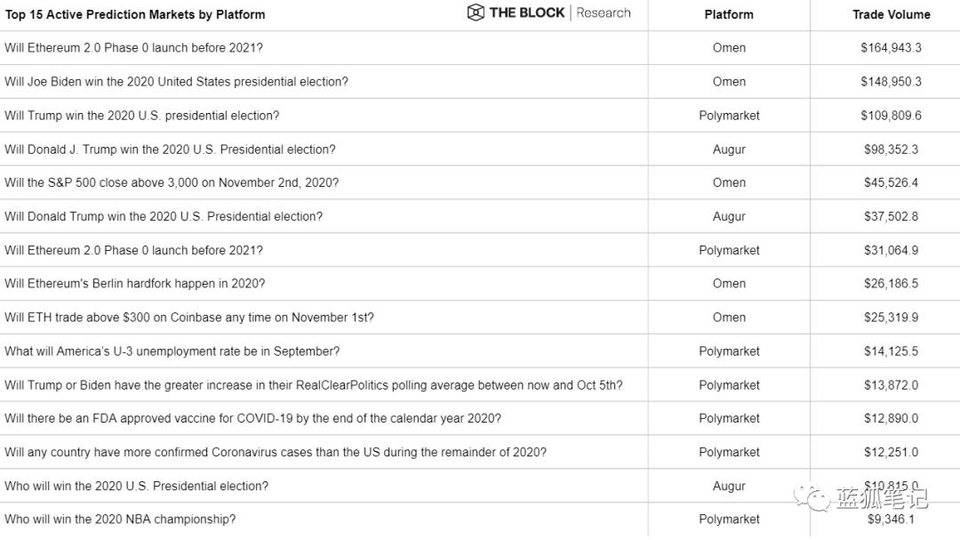Click The Block hexagon logo icon

(x=475, y=13)
